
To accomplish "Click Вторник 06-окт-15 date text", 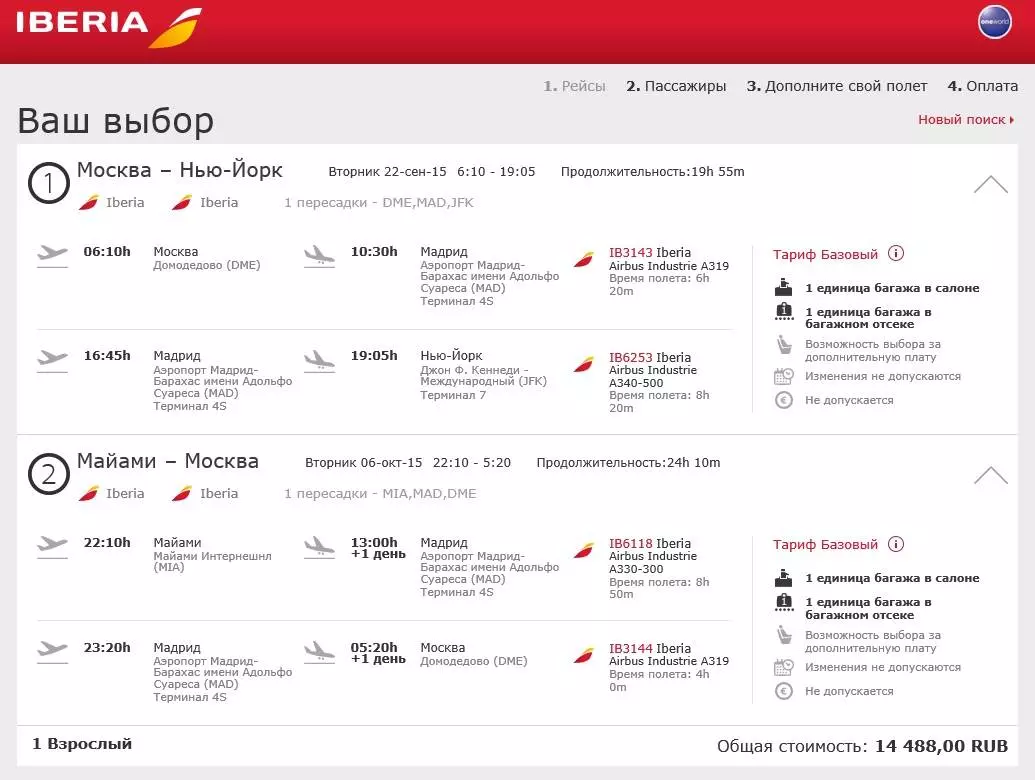I will [363, 463].
